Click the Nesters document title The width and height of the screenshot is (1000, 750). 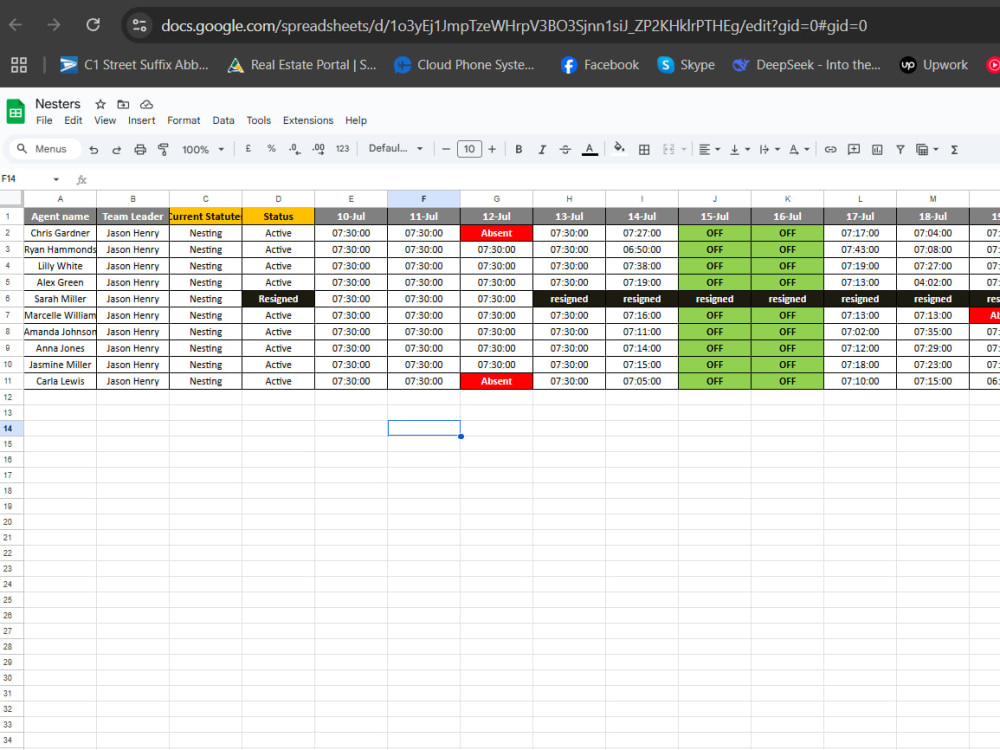pos(57,103)
